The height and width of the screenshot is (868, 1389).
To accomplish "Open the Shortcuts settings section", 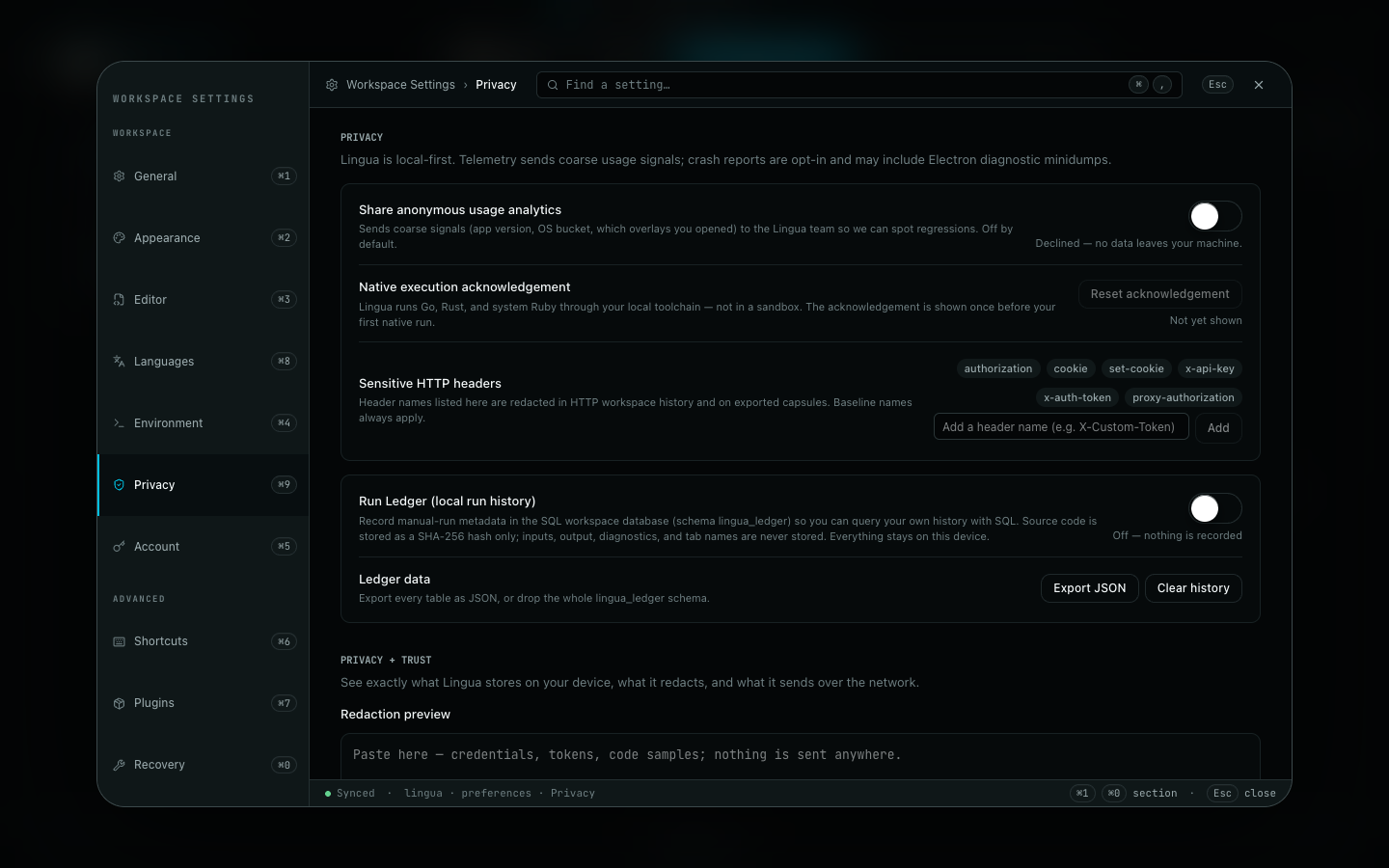I will [x=204, y=641].
